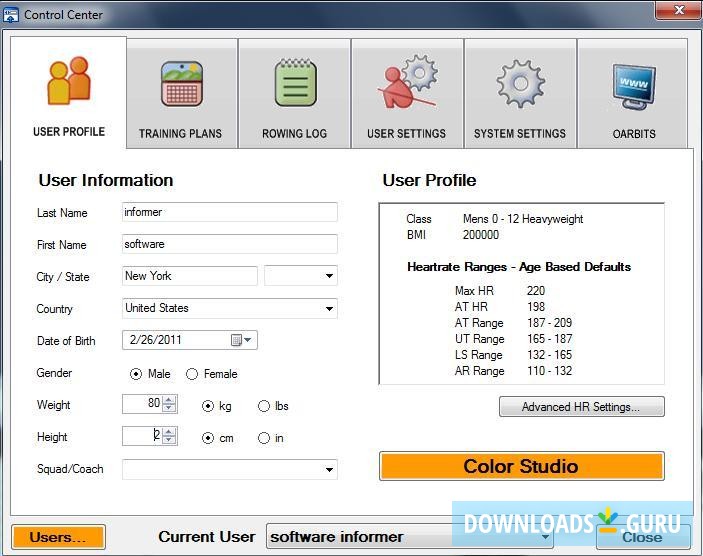Open User Settings rower gear icon
Screen dimensions: 703x556
coord(407,83)
